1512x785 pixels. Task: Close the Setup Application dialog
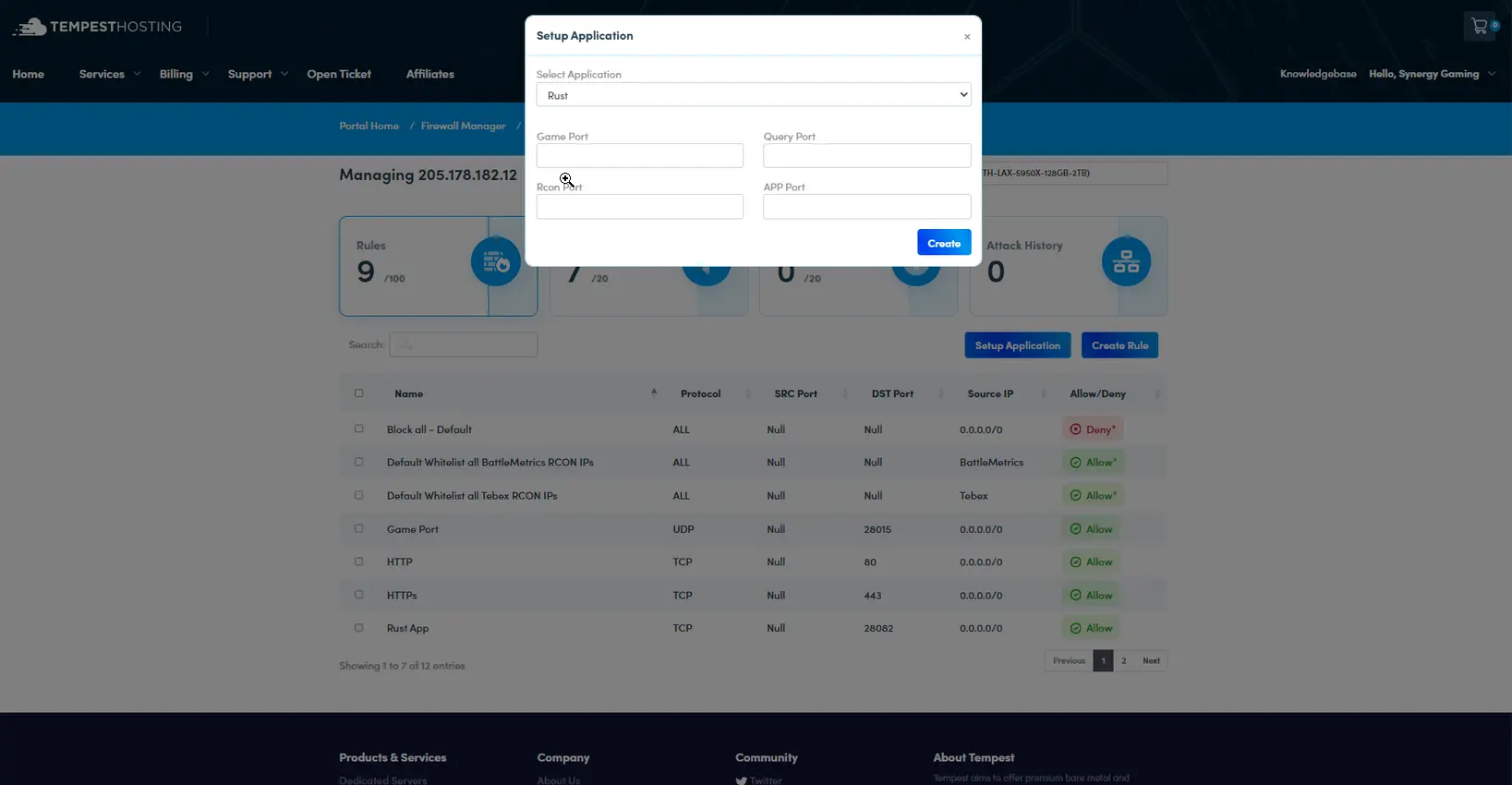coord(967,37)
